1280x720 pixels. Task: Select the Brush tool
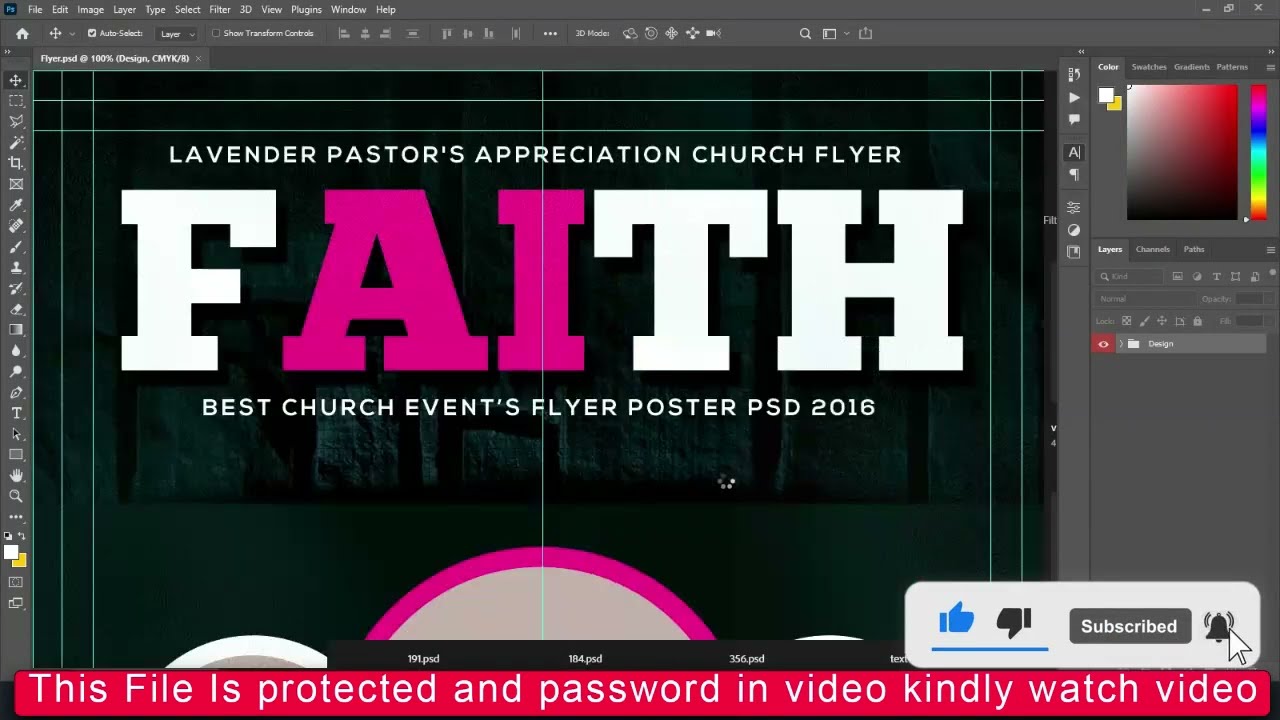tap(16, 247)
